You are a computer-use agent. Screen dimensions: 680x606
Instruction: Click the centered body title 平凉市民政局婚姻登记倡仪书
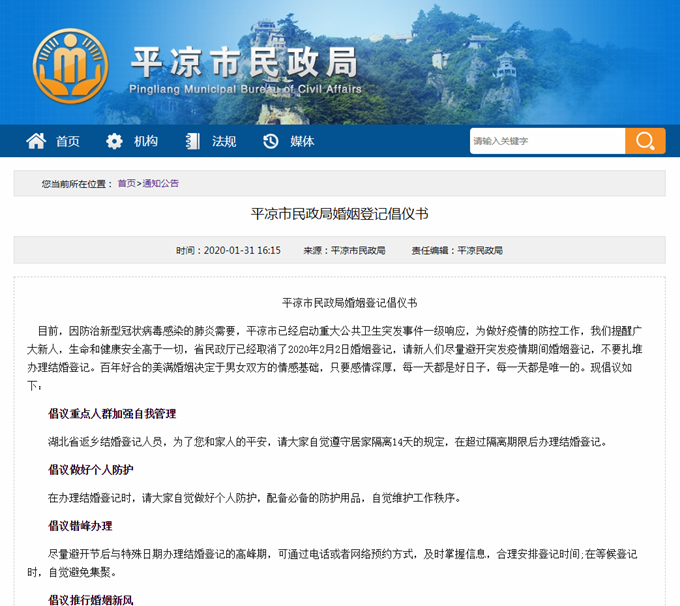coord(350,303)
